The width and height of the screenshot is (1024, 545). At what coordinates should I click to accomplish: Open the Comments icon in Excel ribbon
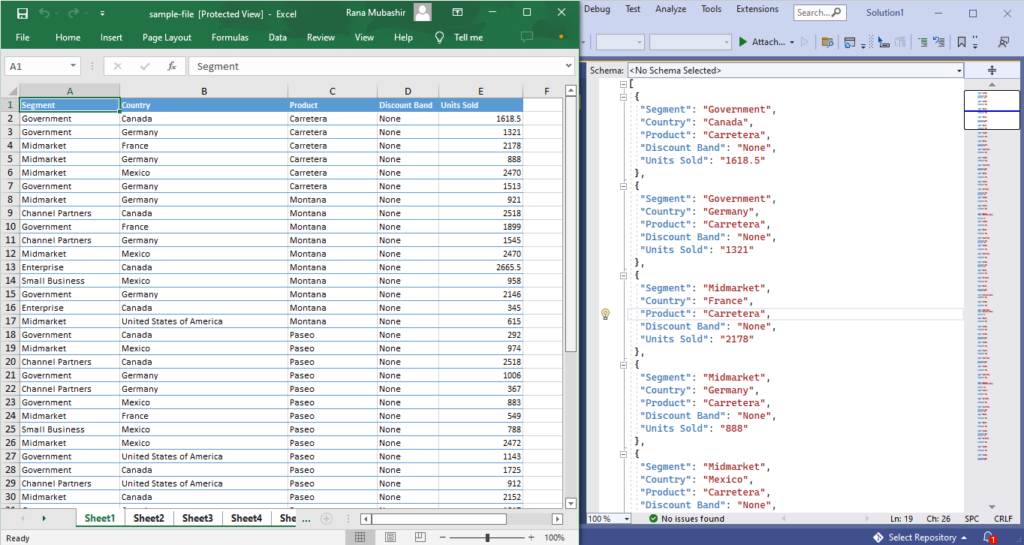pos(526,37)
